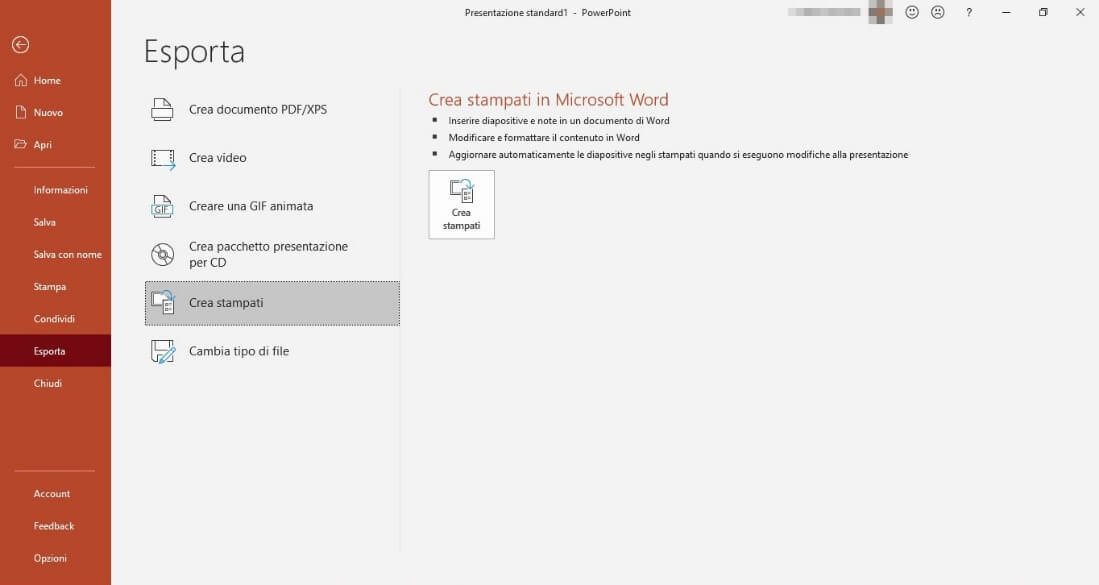Screen dimensions: 1099x585
Task: Open the Account page
Action: pyautogui.click(x=52, y=494)
